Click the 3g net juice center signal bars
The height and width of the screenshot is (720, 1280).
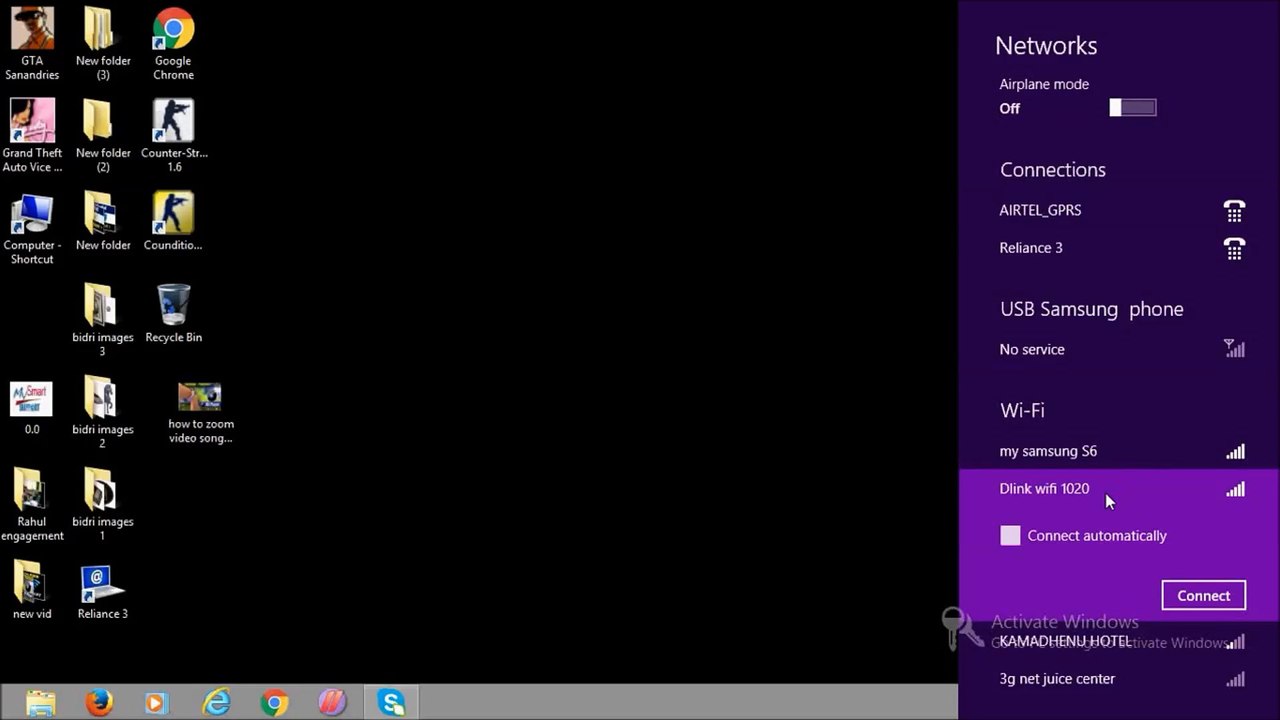coord(1236,679)
